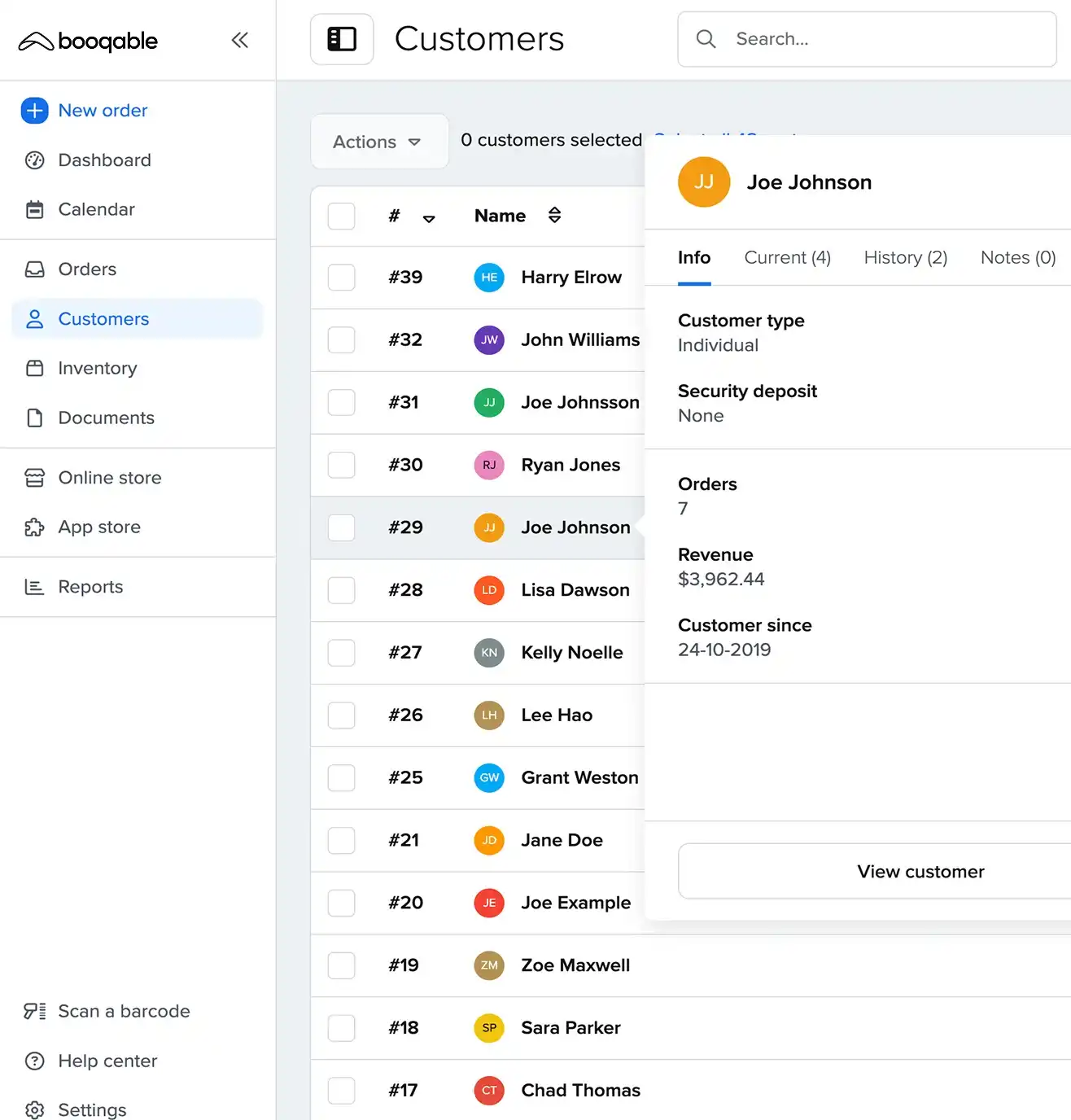Open the Calendar page
The width and height of the screenshot is (1071, 1120).
pyautogui.click(x=96, y=209)
